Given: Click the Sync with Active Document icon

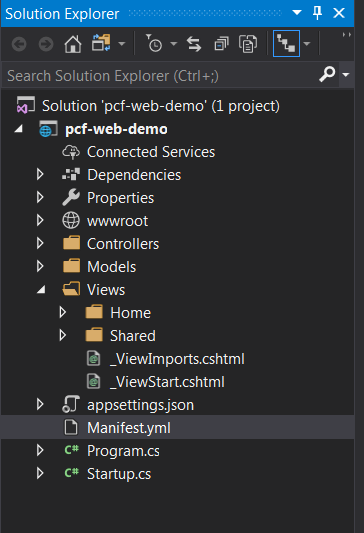Looking at the screenshot, I should click(194, 44).
